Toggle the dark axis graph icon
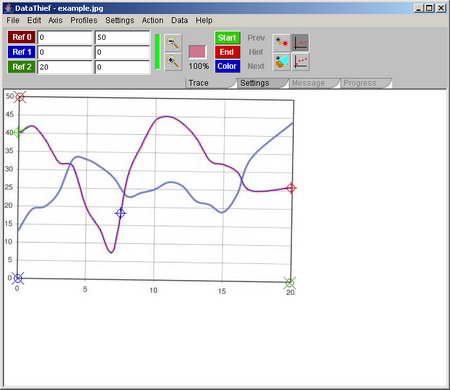The image size is (450, 390). tap(301, 43)
